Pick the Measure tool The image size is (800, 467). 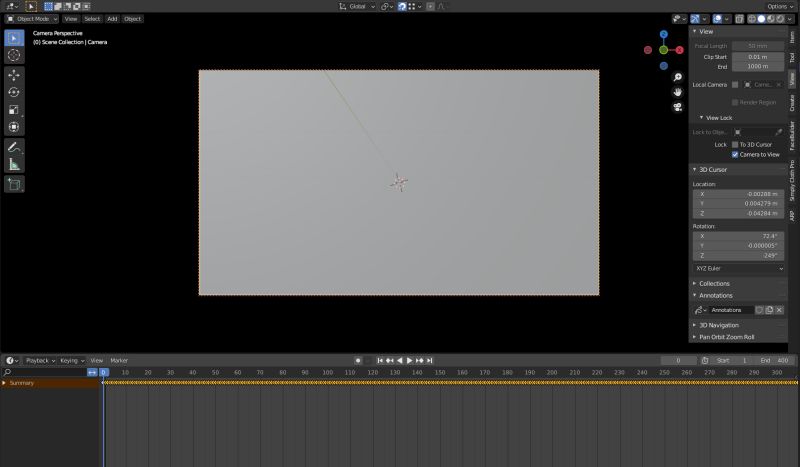coord(14,164)
